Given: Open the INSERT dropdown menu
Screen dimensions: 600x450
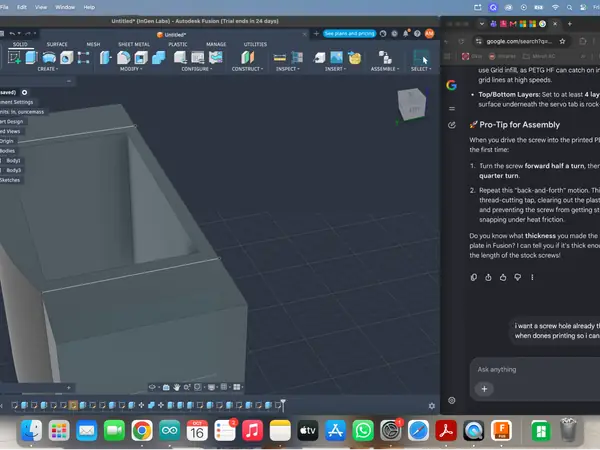Looking at the screenshot, I should coord(336,69).
